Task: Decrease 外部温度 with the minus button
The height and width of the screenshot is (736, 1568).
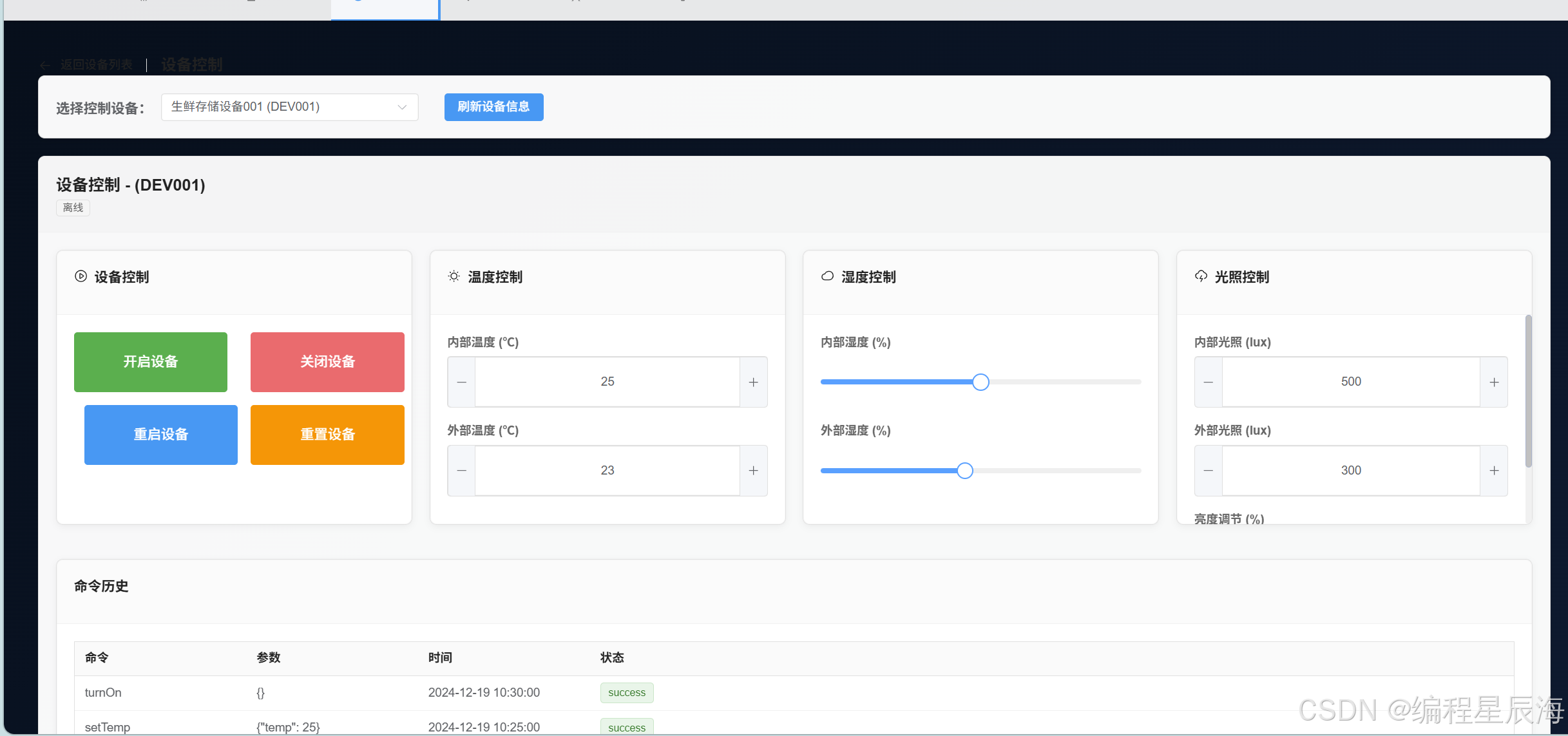Action: coord(461,471)
